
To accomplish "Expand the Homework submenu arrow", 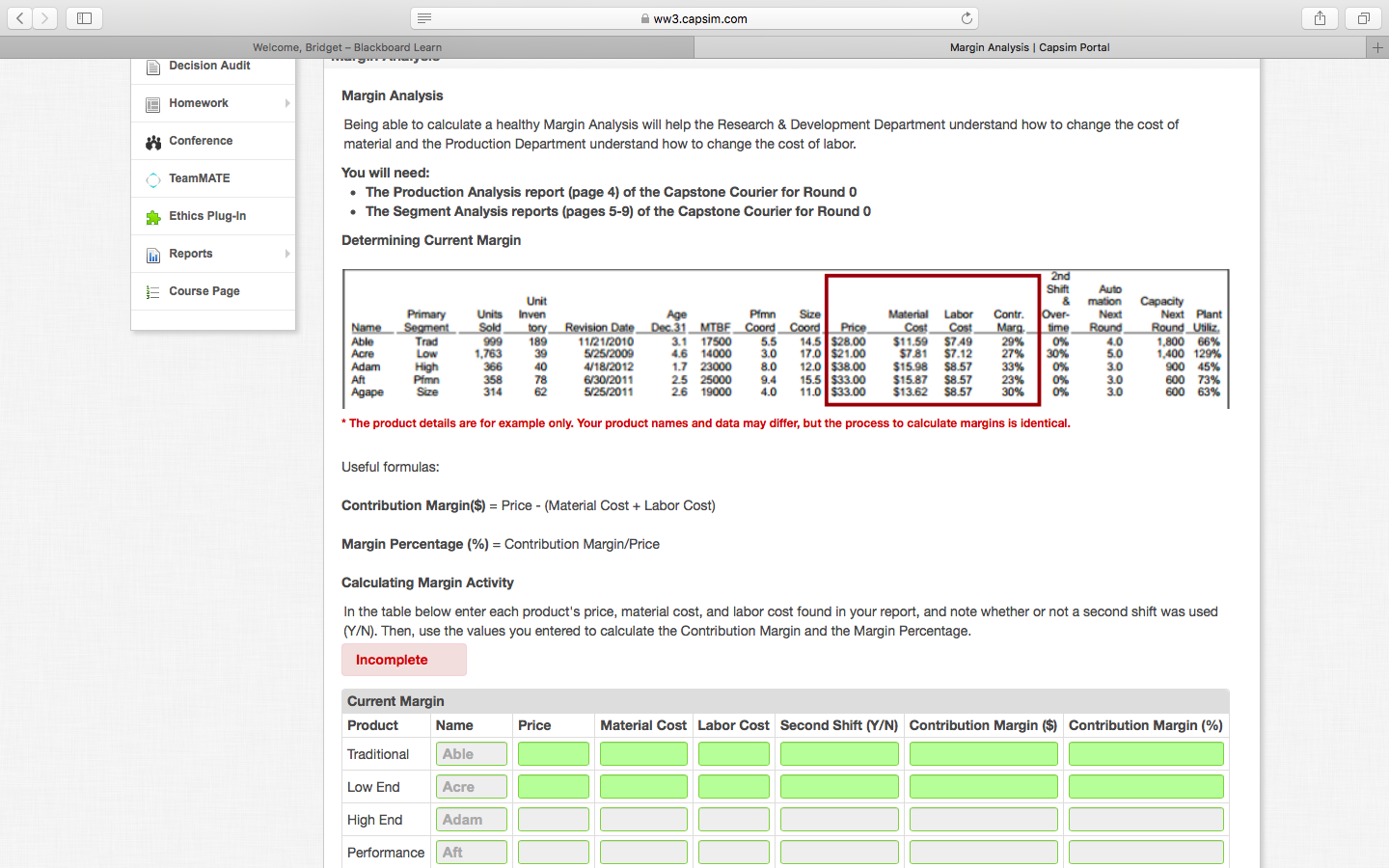I will 286,103.
